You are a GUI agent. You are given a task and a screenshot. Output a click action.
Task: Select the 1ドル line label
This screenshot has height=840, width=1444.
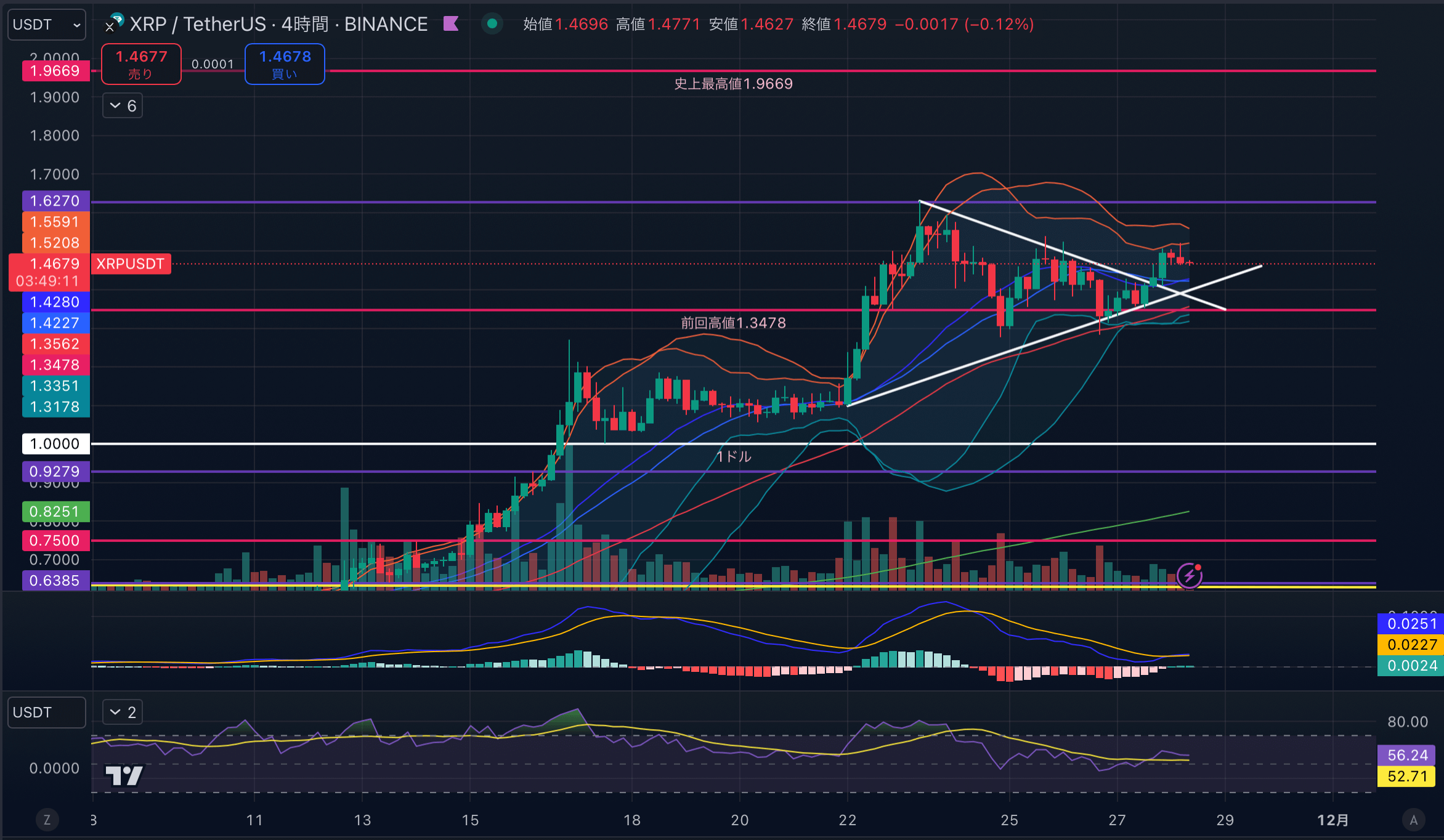pyautogui.click(x=734, y=456)
